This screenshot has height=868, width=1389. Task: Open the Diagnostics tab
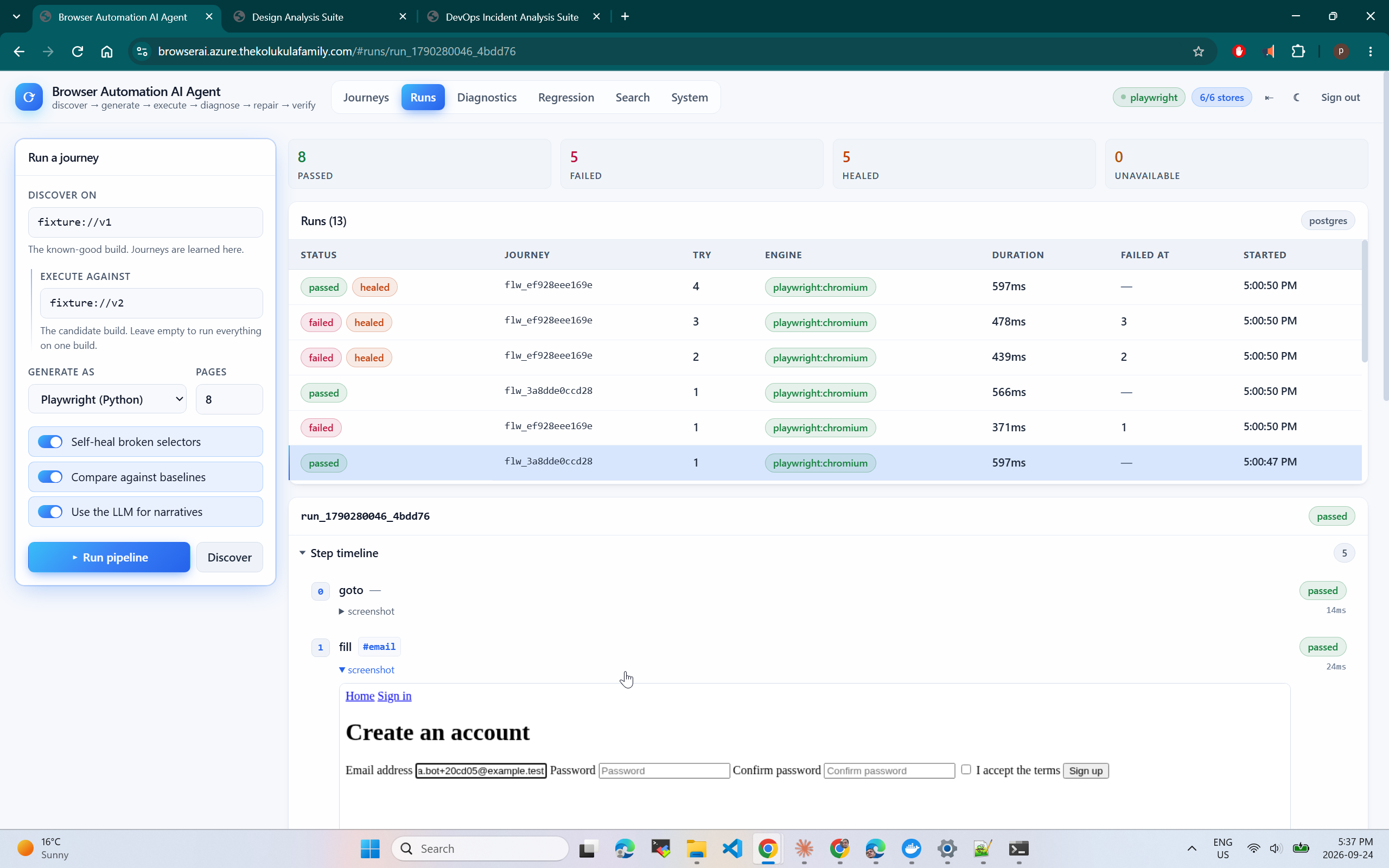click(x=487, y=97)
